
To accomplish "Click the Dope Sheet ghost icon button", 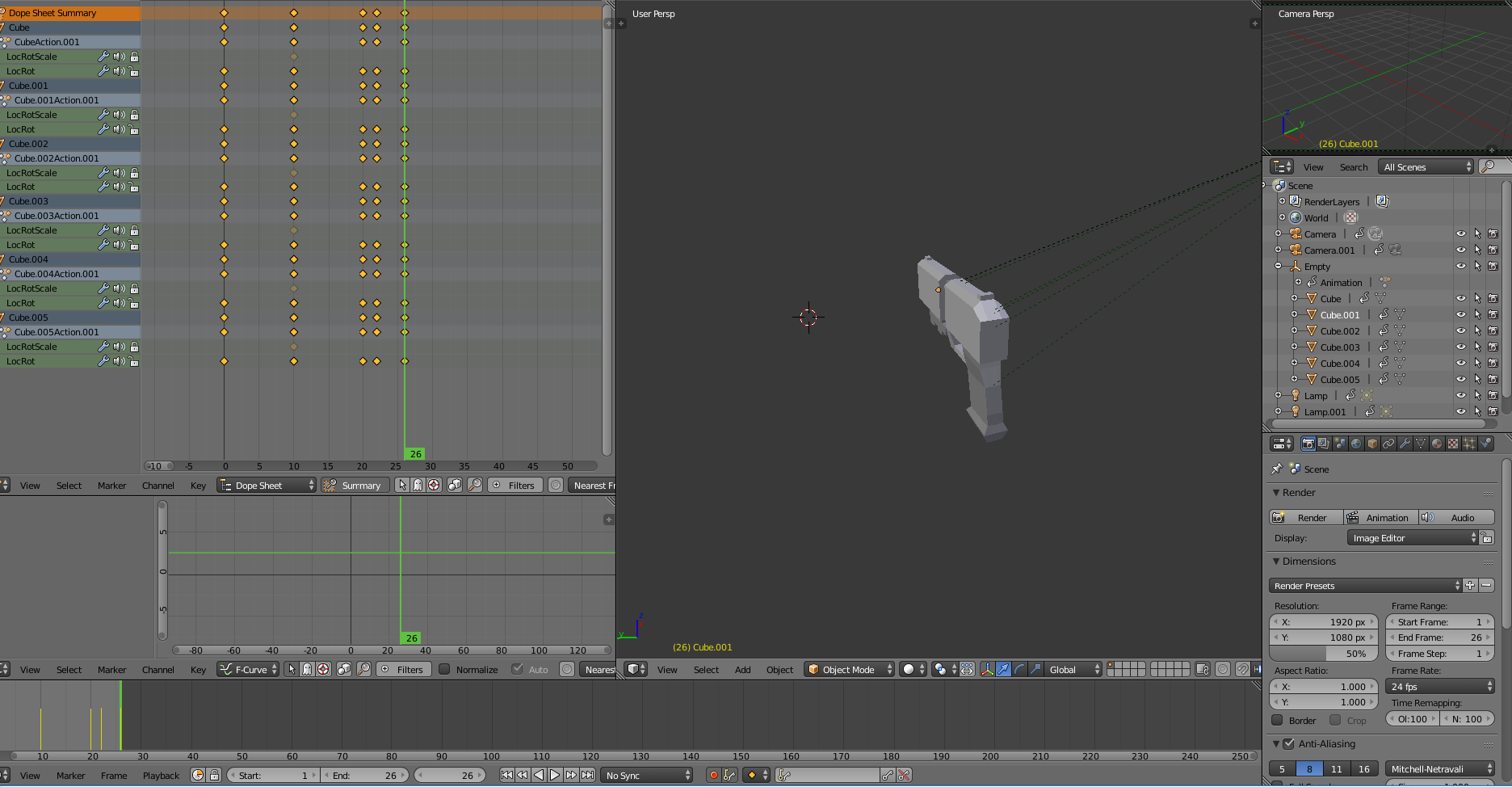I will (418, 485).
